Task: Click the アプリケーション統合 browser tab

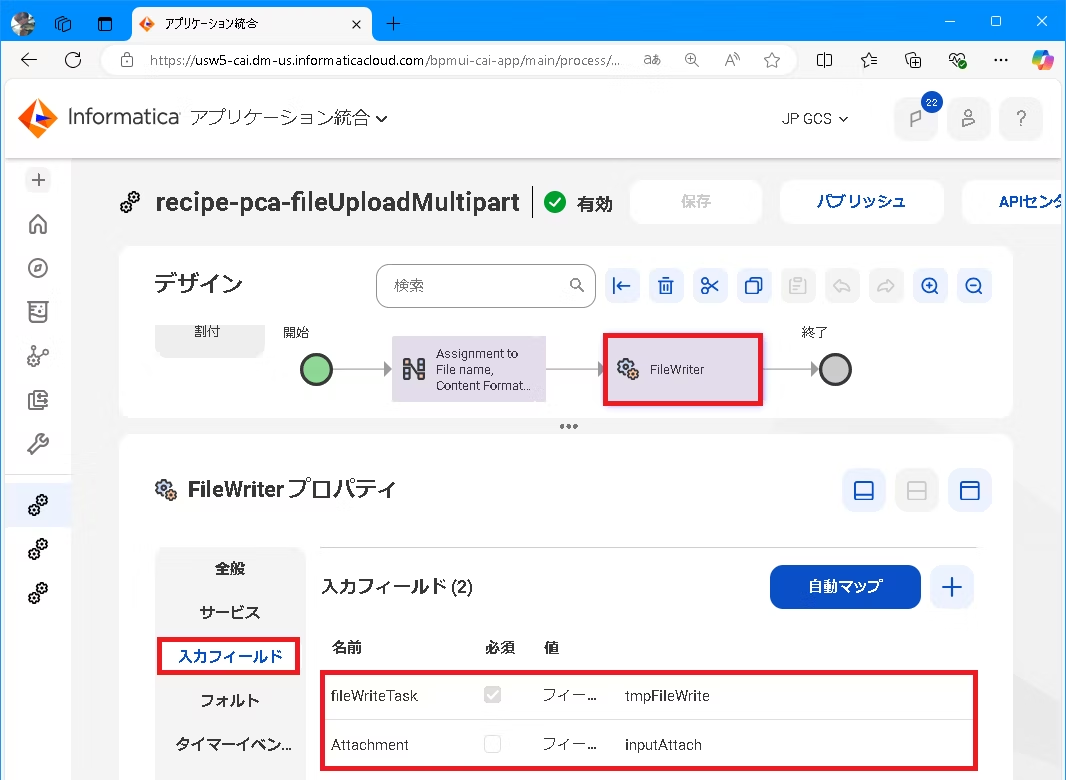Action: tap(252, 24)
